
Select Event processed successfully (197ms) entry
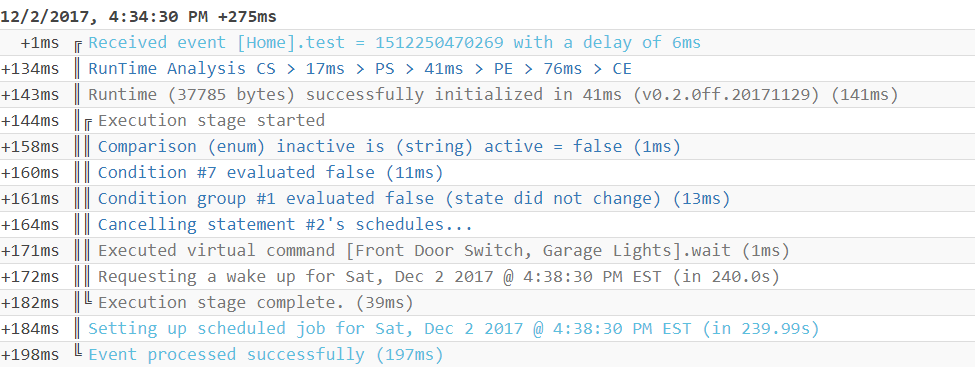coord(266,355)
